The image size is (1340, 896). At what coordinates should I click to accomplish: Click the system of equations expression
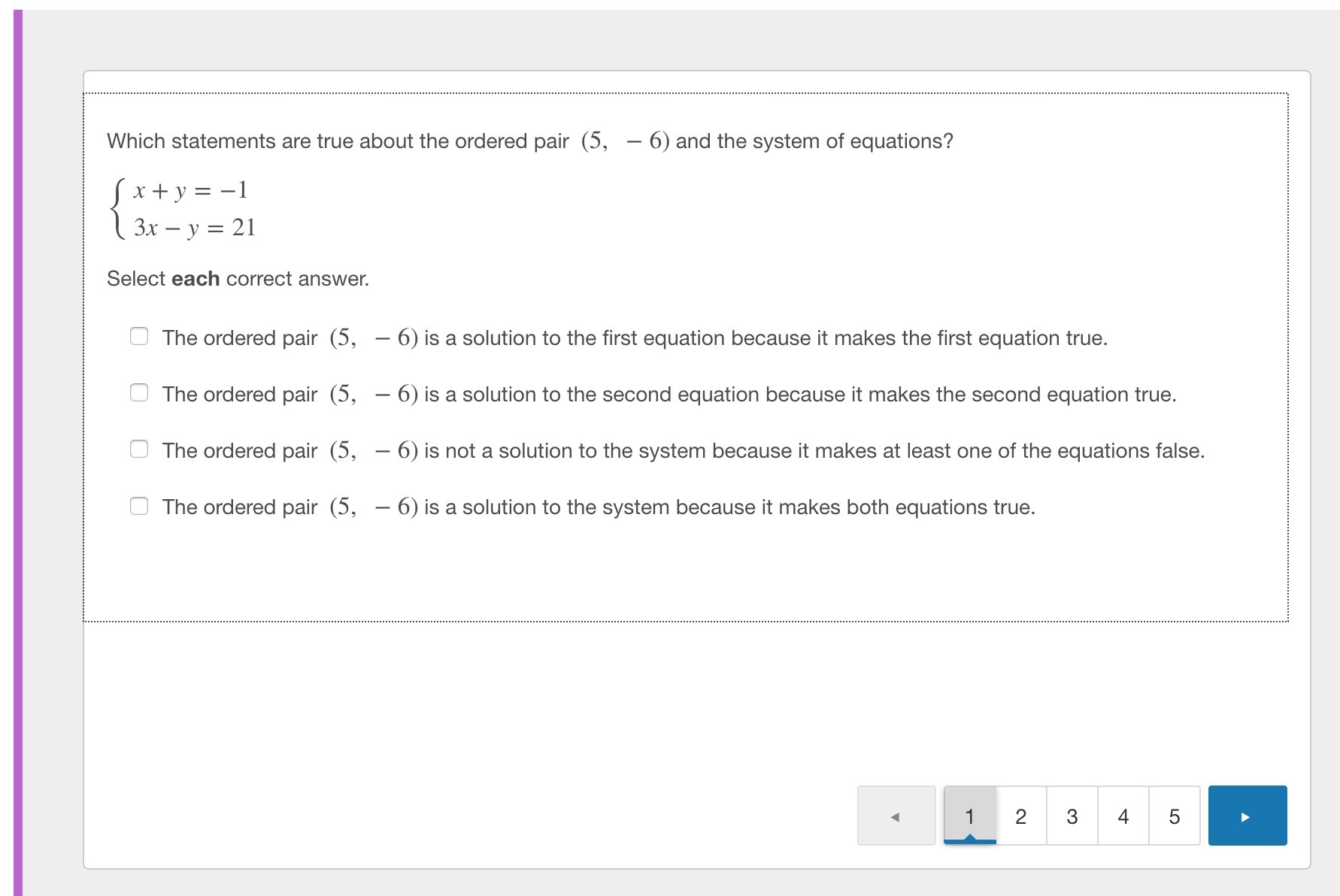tap(184, 208)
